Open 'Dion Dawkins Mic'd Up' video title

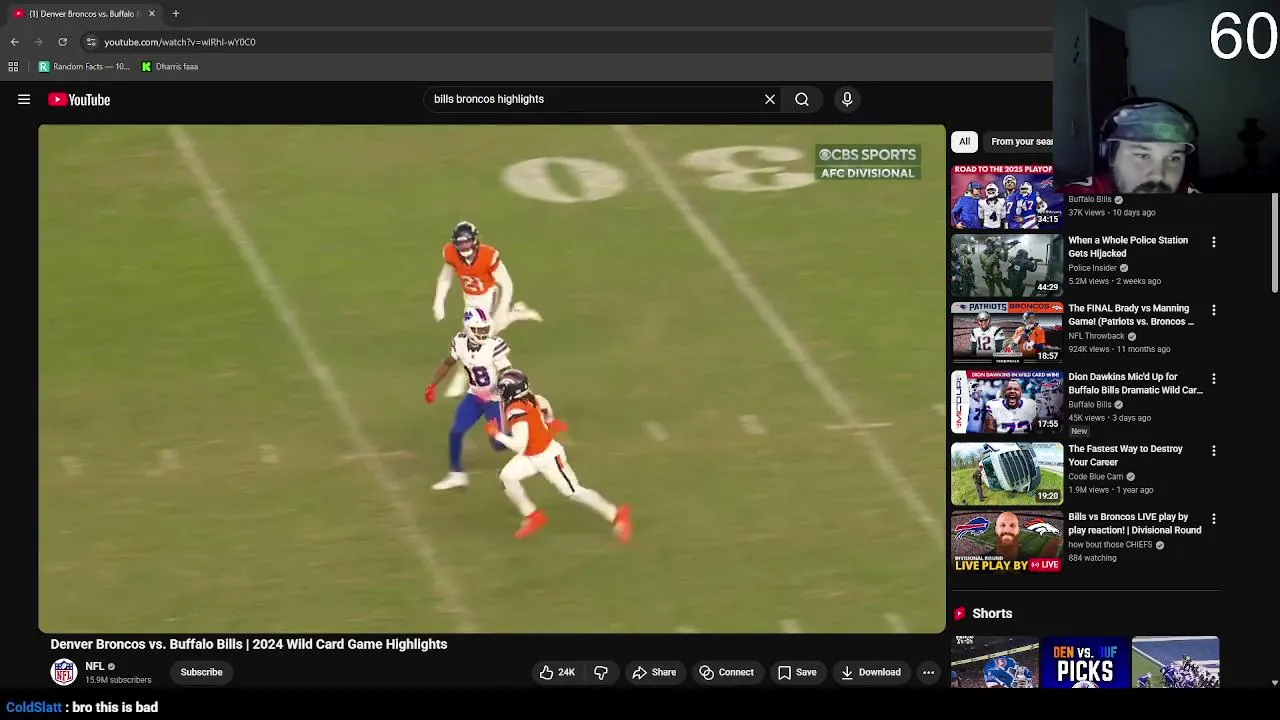pyautogui.click(x=1135, y=384)
